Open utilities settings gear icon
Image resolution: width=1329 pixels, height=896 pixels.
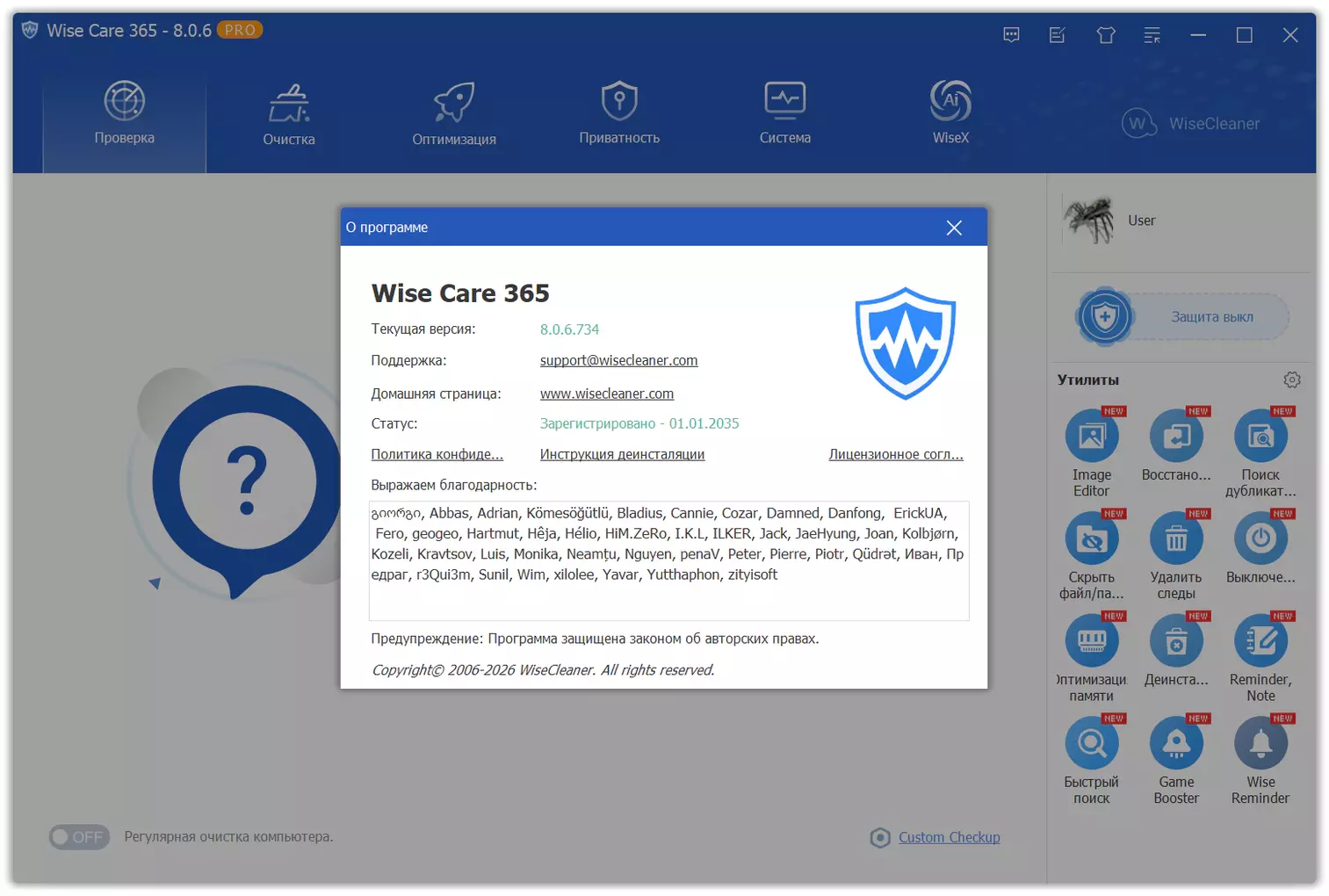[1291, 380]
